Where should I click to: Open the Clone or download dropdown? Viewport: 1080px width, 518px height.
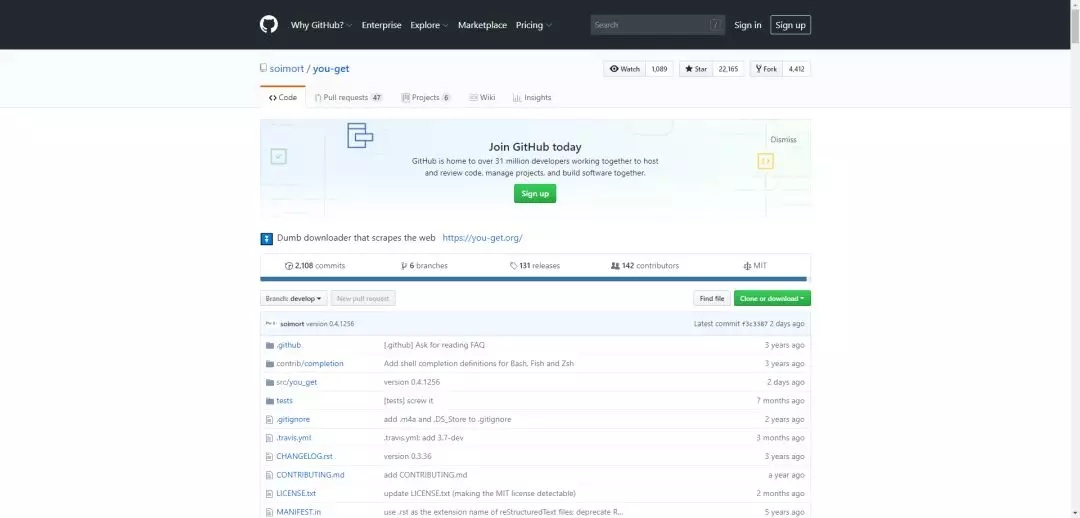point(772,299)
